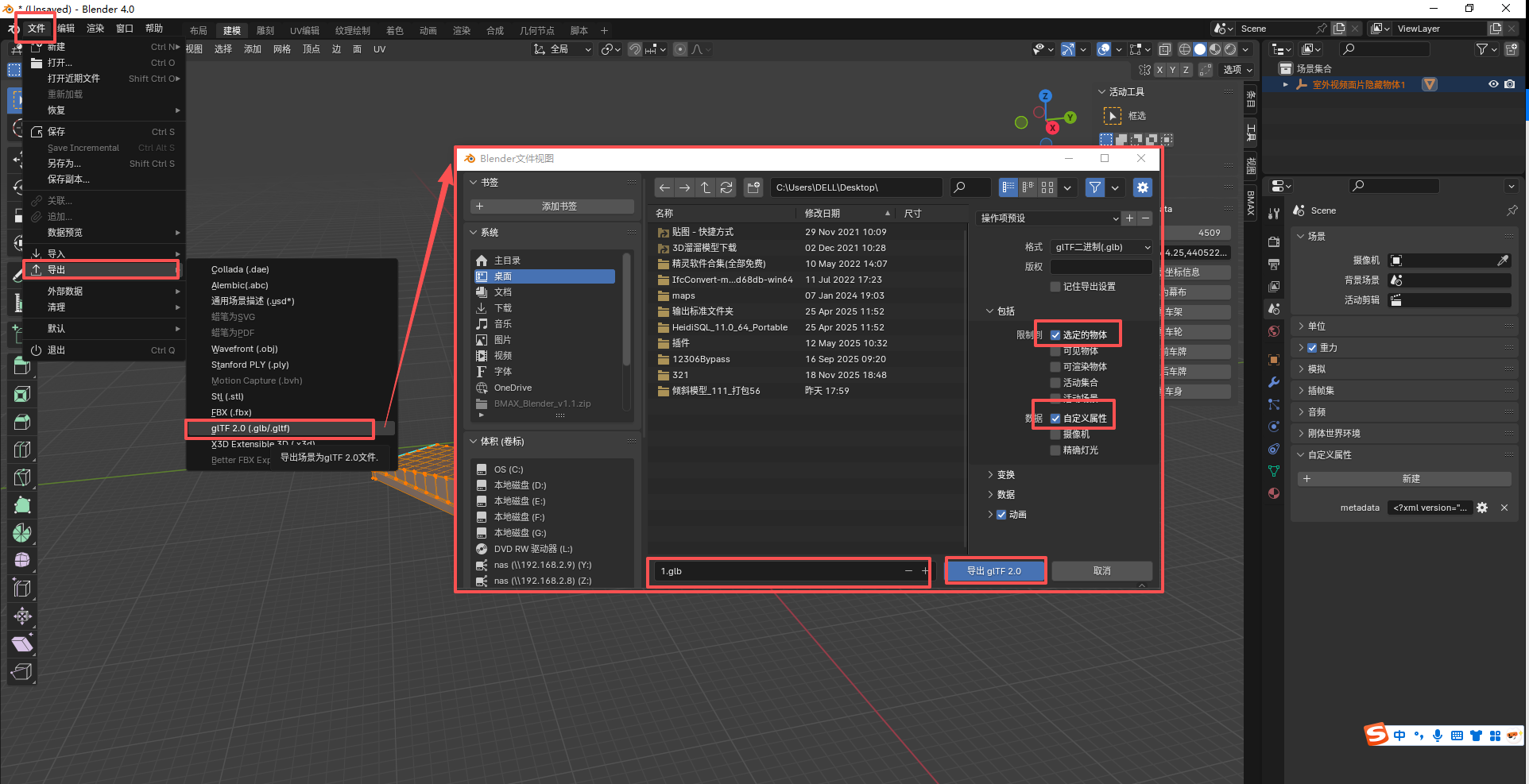This screenshot has height=784, width=1529.
Task: Switch file view to thumbnails mode
Action: [1047, 187]
